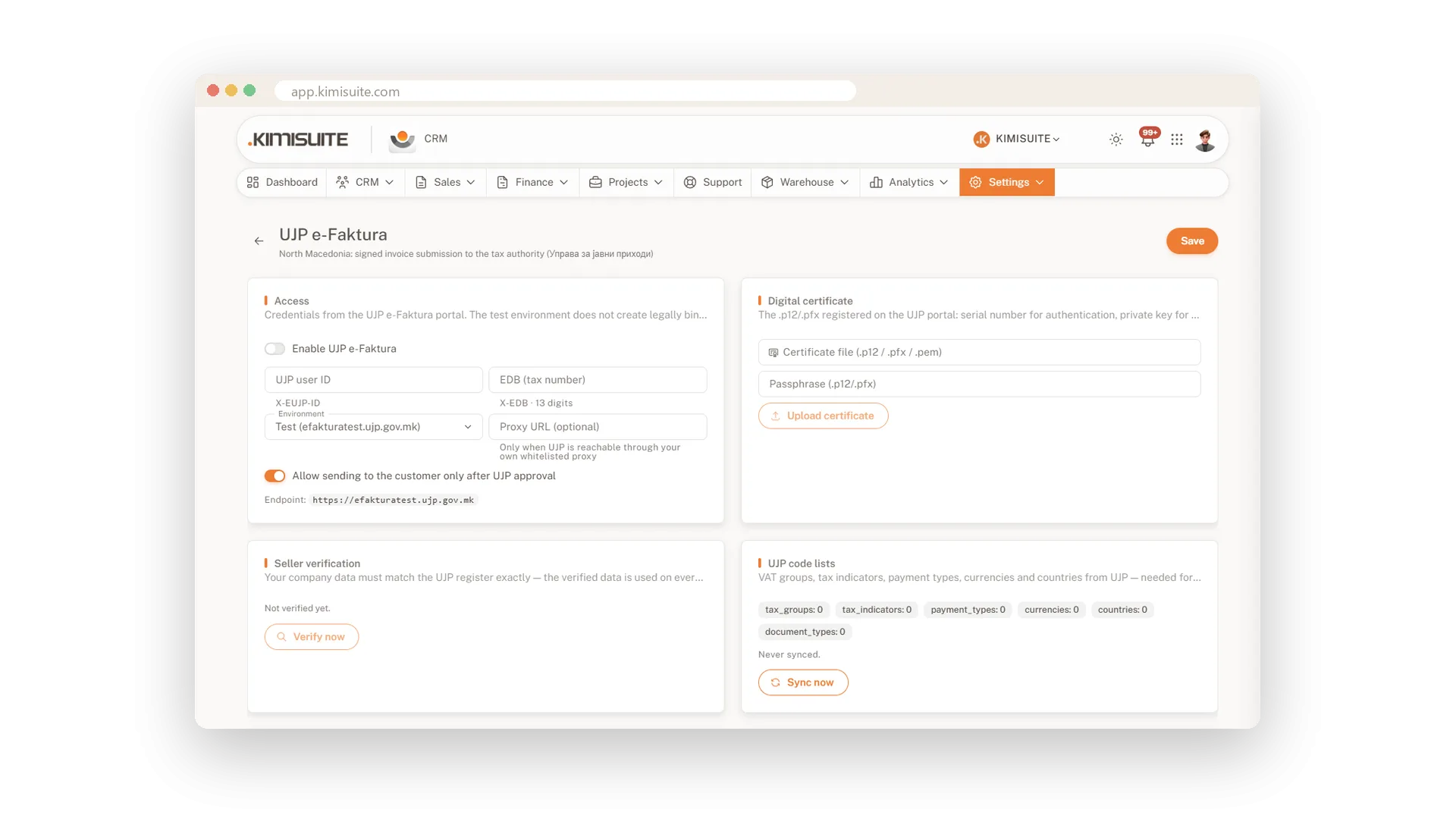Click the Support lifebuoy icon
This screenshot has height=819, width=1456.
(690, 183)
